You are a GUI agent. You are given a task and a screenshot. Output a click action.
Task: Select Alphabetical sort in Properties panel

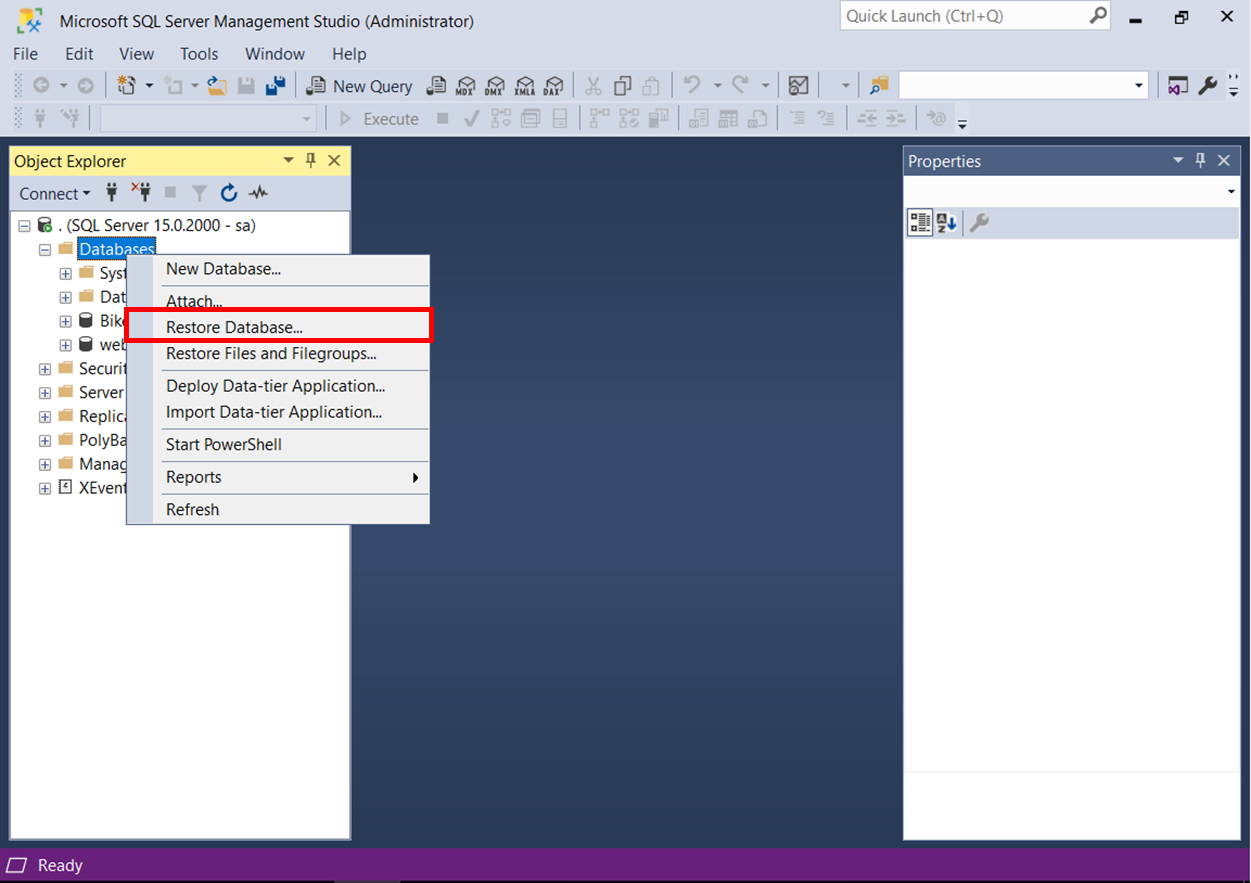[x=947, y=223]
